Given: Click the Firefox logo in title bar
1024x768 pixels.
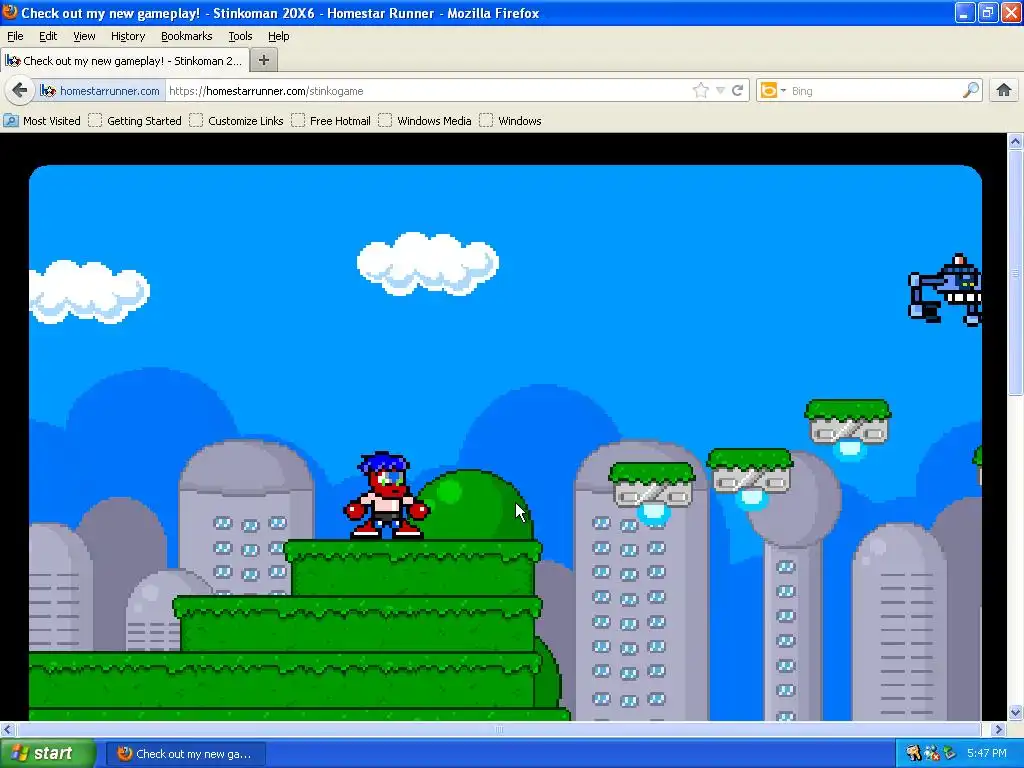Looking at the screenshot, I should [x=10, y=12].
